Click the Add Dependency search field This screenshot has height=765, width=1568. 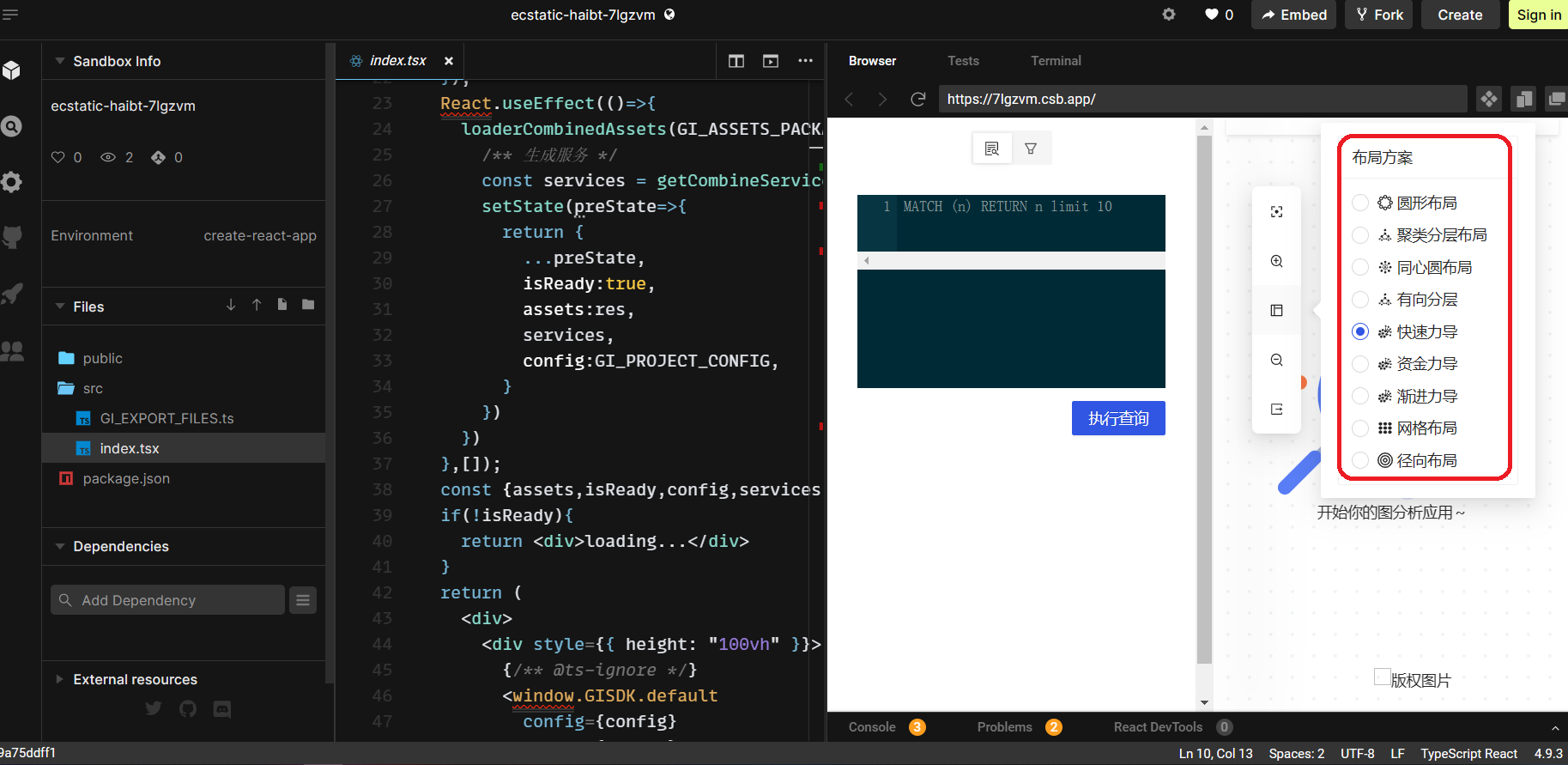point(168,600)
